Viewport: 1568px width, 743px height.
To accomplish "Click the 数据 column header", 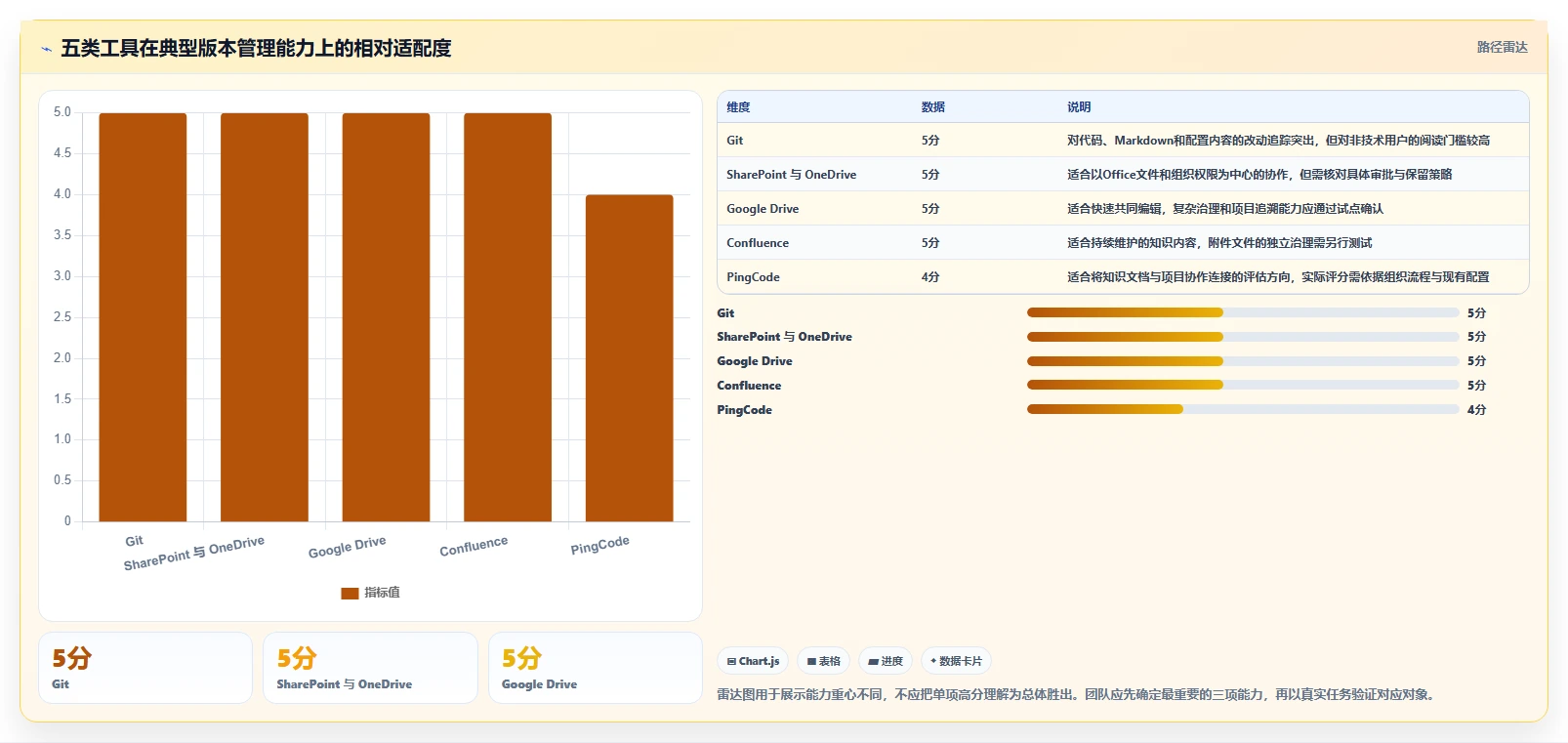I will coord(933,107).
